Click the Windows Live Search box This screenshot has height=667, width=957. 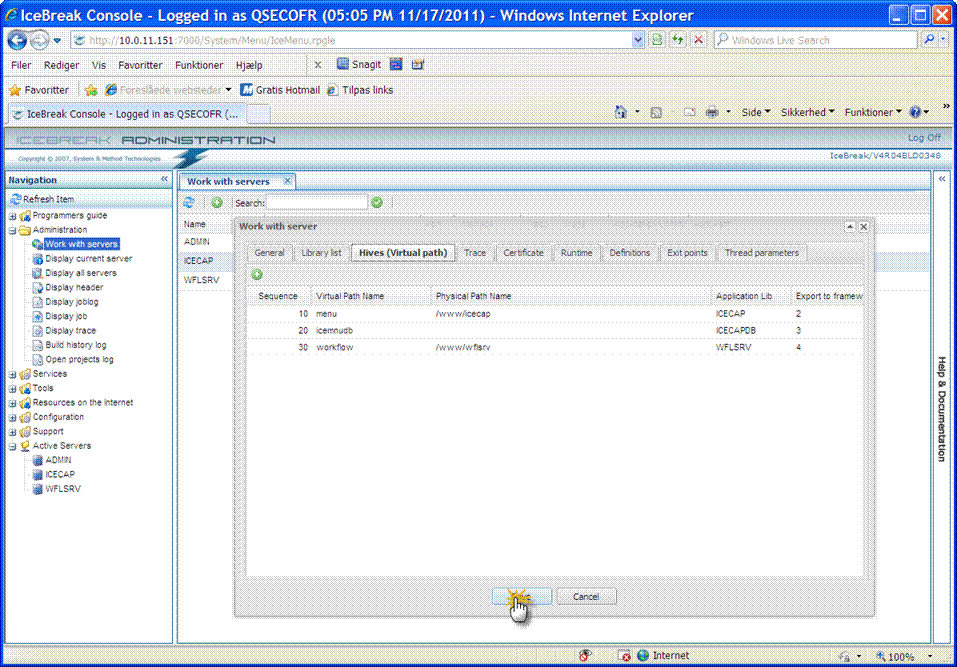click(x=815, y=40)
